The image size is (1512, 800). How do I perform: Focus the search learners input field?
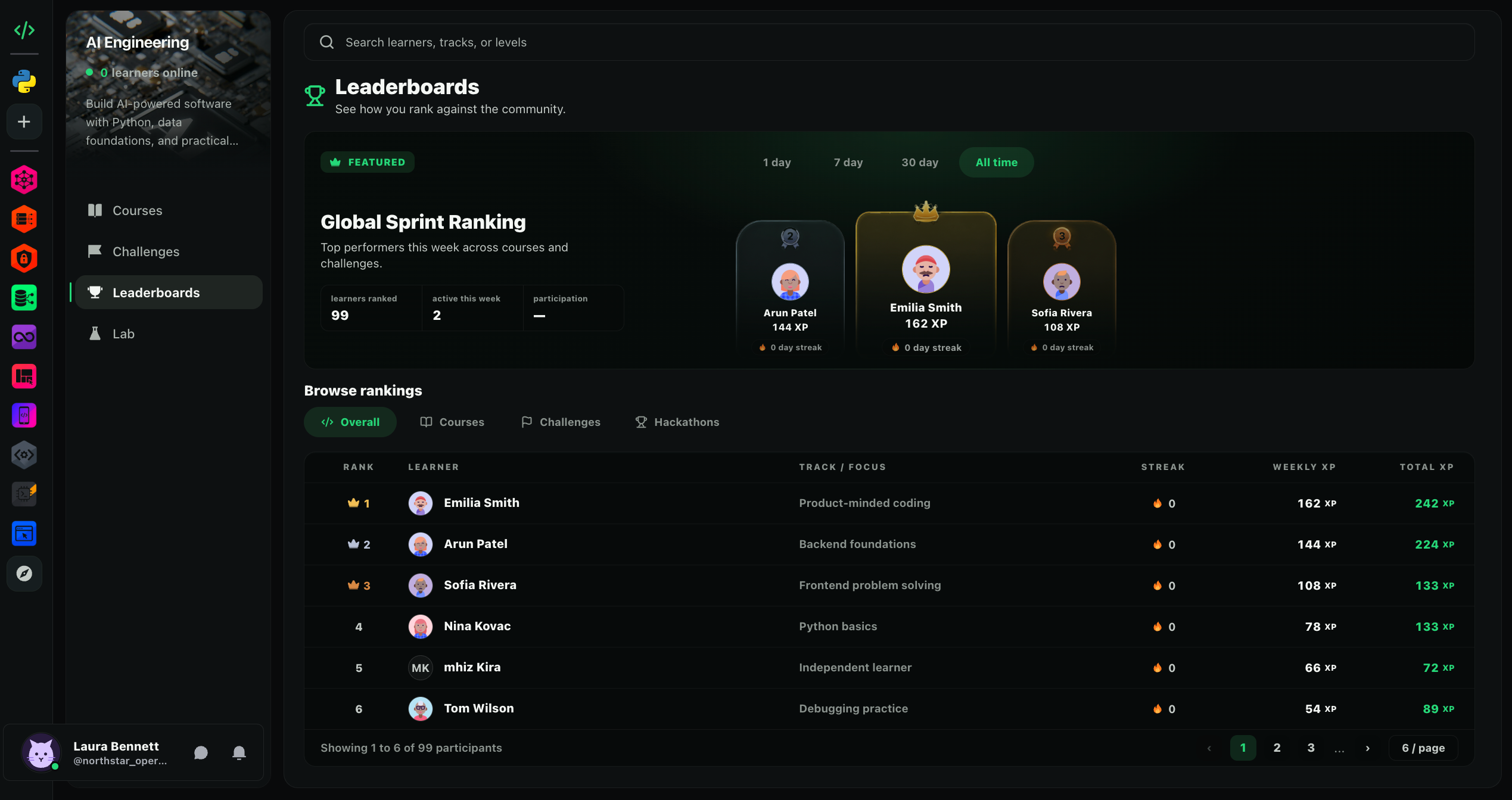coord(889,42)
